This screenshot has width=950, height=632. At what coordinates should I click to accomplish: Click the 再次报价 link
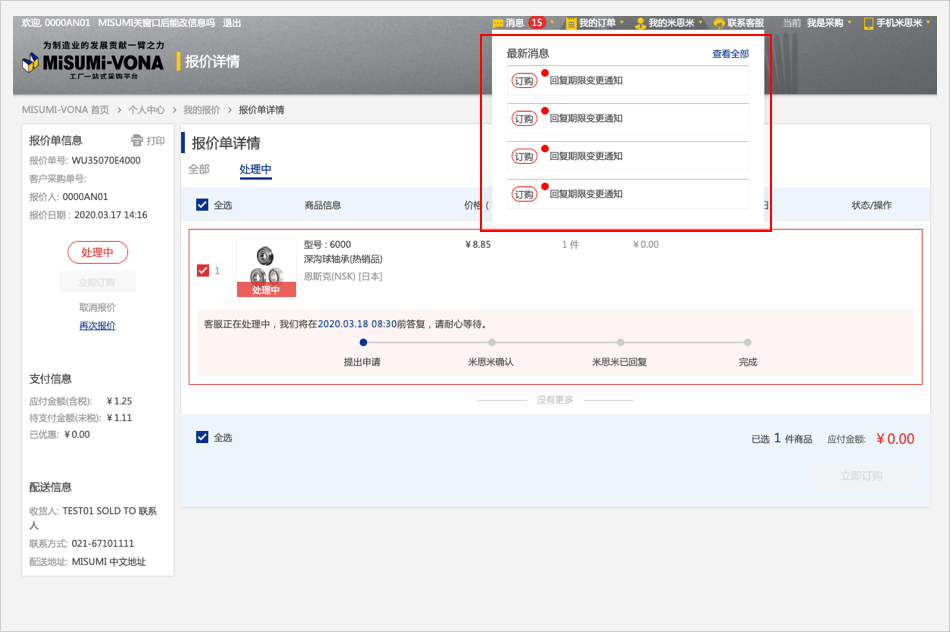[97, 326]
